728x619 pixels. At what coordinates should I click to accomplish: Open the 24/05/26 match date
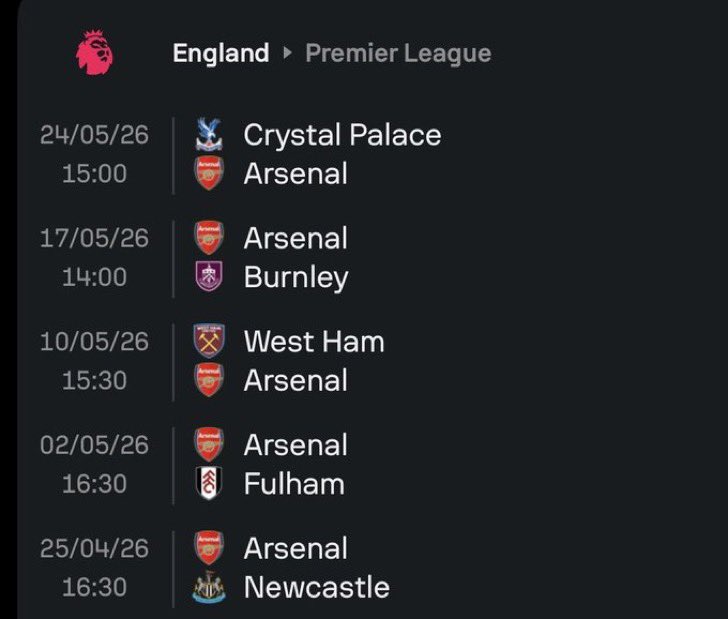[94, 135]
